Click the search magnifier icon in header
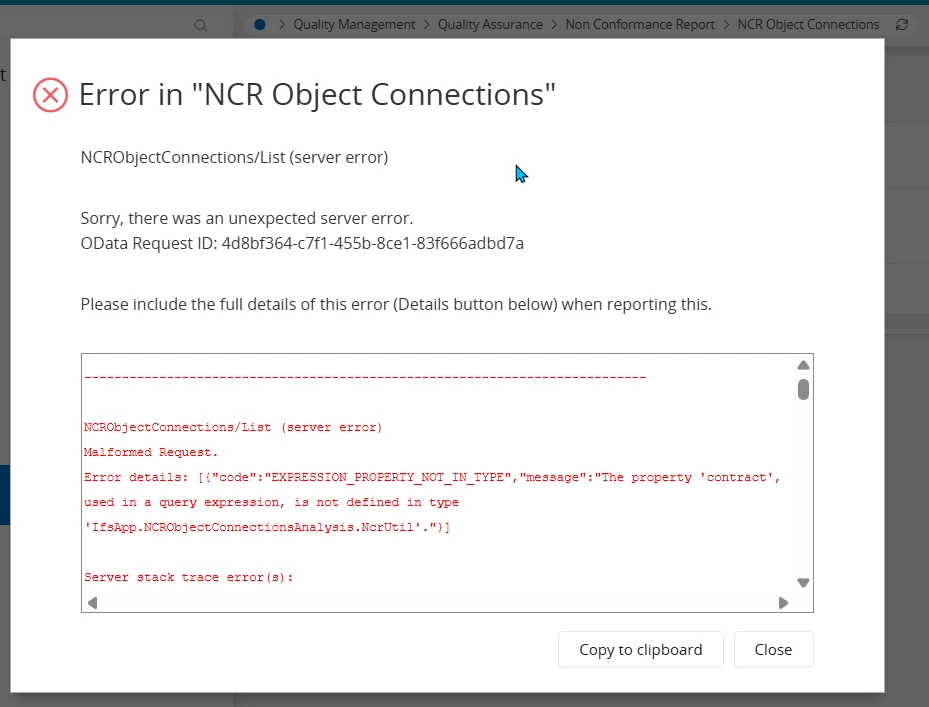Viewport: 929px width, 707px height. click(x=200, y=25)
